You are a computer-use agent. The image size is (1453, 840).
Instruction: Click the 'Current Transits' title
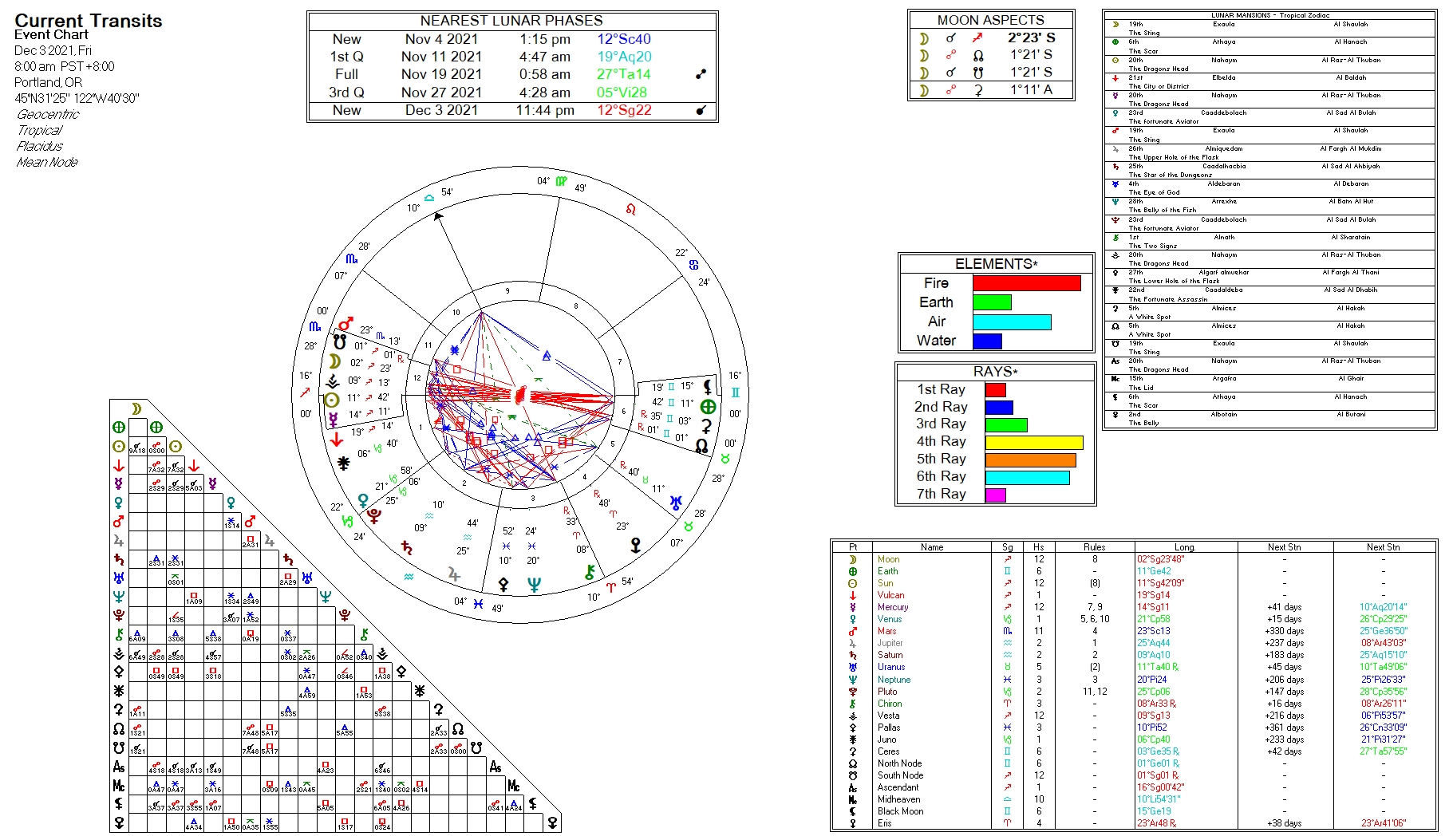coord(89,21)
